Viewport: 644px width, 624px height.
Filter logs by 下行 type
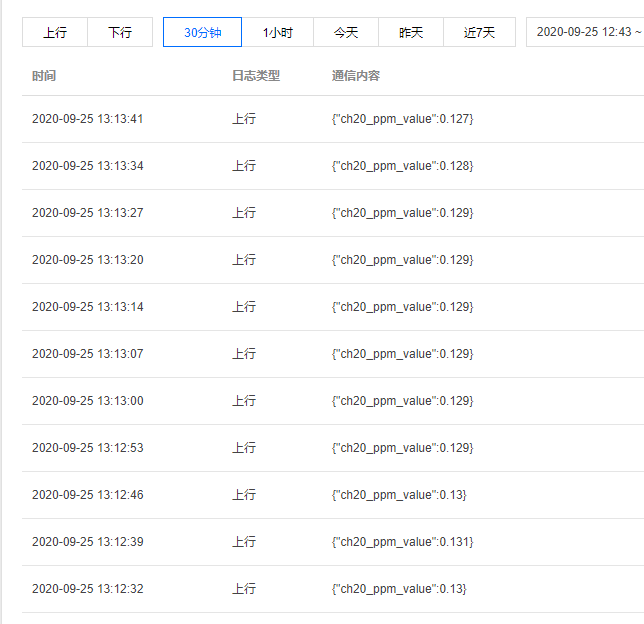[120, 32]
